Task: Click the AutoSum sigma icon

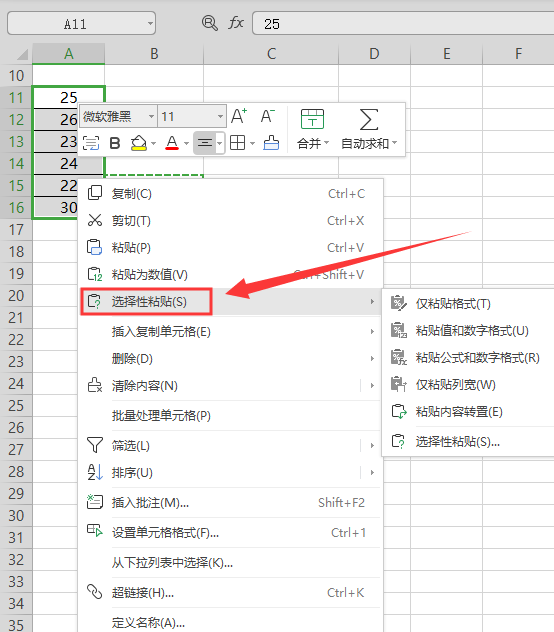Action: tap(369, 119)
